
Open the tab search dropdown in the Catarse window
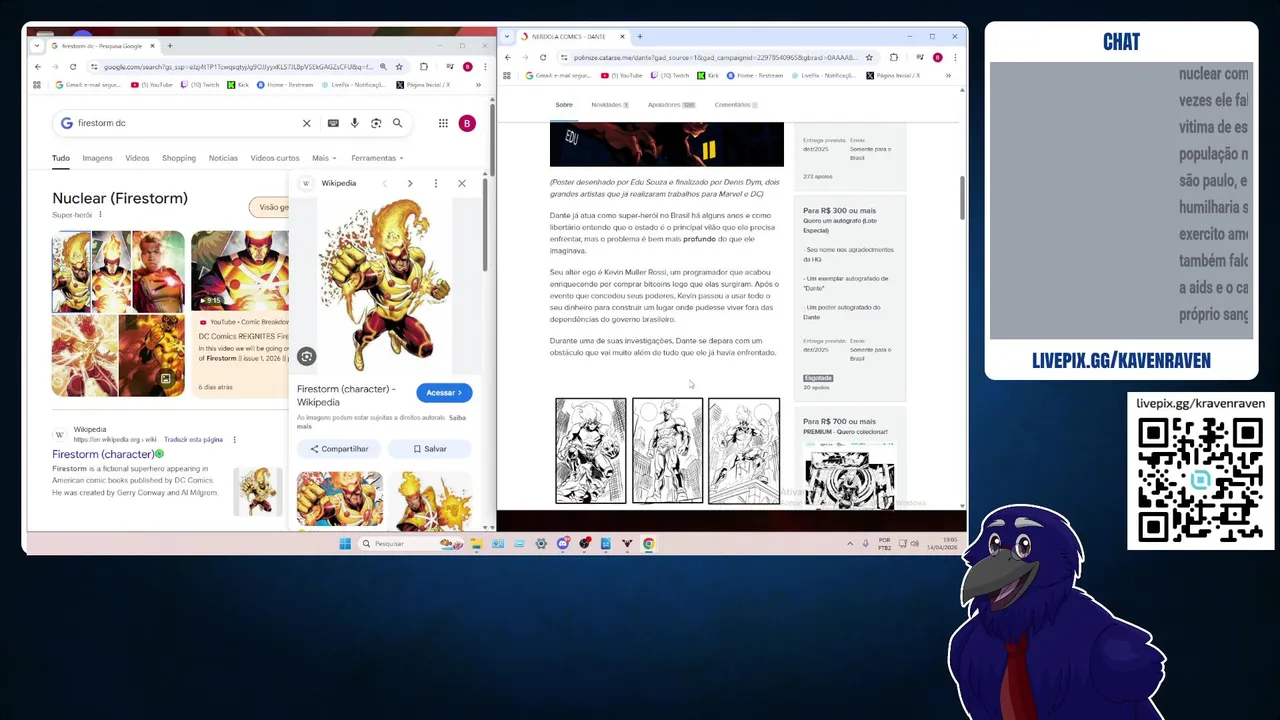tap(508, 36)
